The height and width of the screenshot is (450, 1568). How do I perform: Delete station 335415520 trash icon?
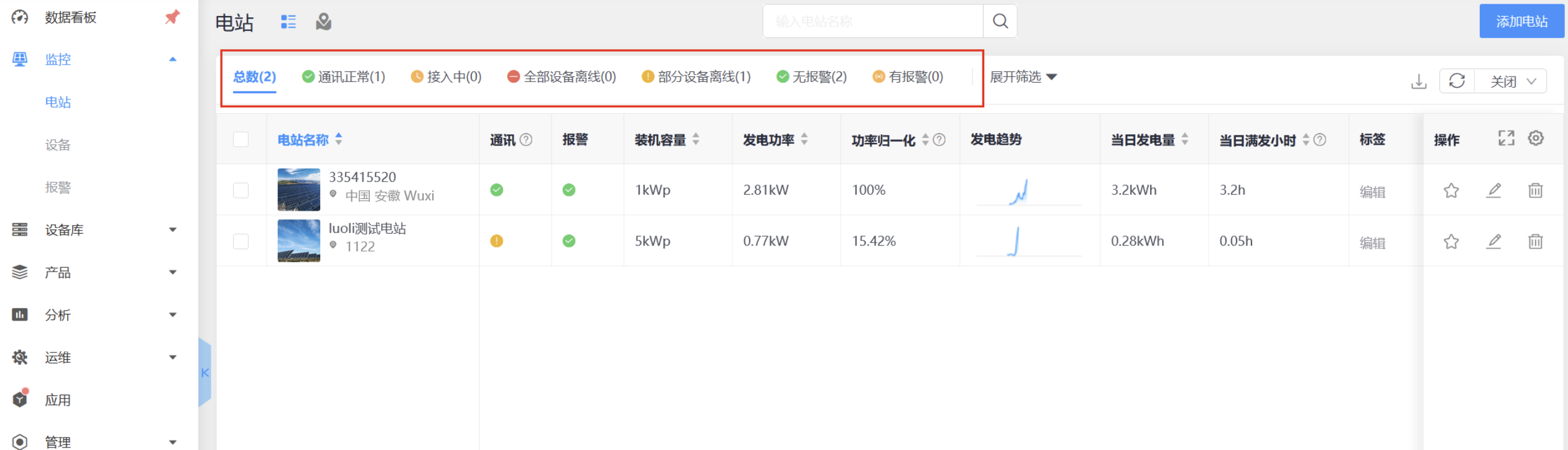pyautogui.click(x=1535, y=190)
